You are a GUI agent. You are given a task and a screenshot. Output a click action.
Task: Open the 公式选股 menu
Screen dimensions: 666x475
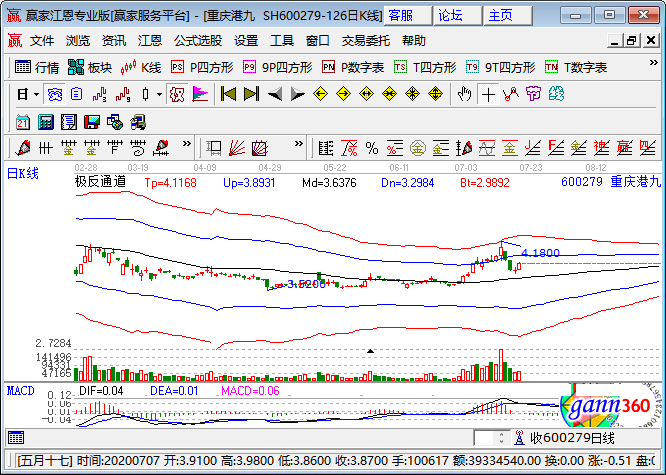click(x=198, y=41)
